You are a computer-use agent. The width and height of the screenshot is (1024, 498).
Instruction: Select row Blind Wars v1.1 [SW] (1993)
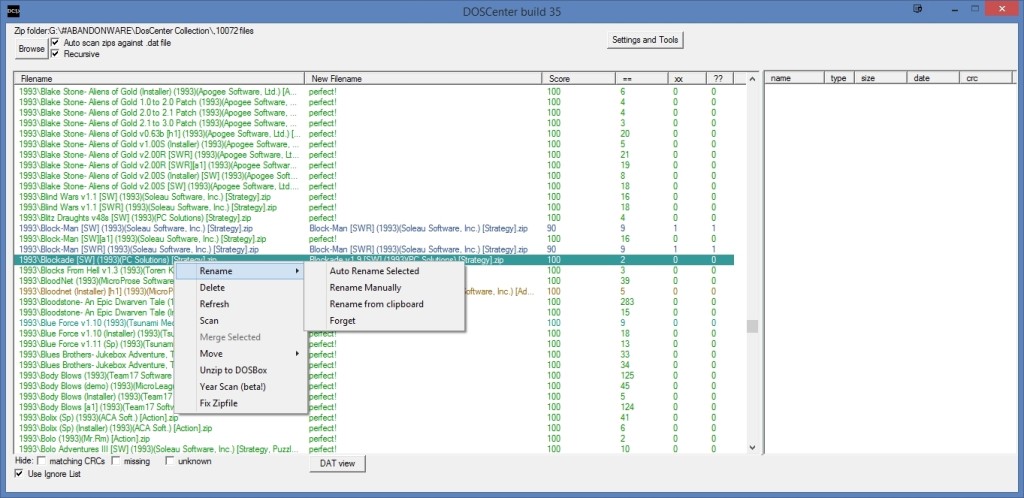[374, 196]
